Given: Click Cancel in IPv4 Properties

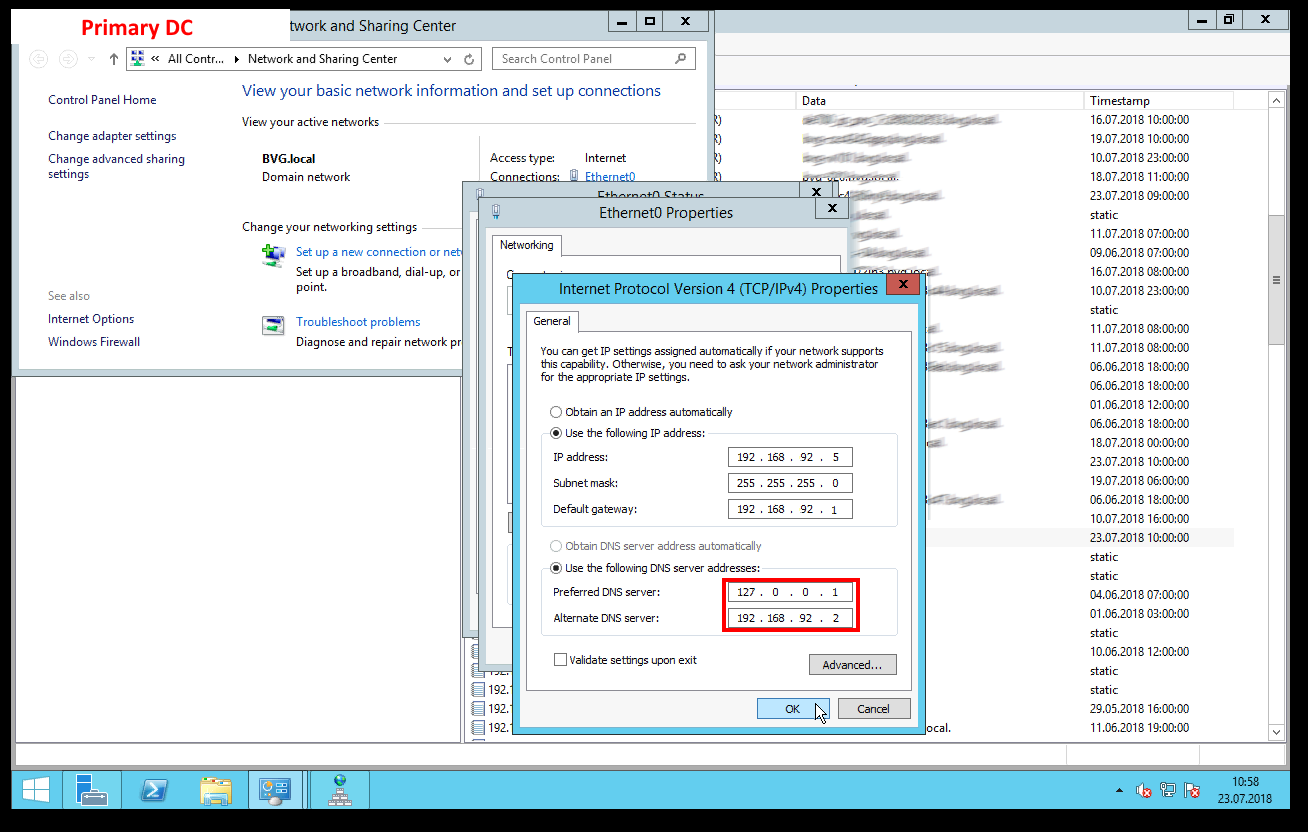Looking at the screenshot, I should [x=873, y=709].
